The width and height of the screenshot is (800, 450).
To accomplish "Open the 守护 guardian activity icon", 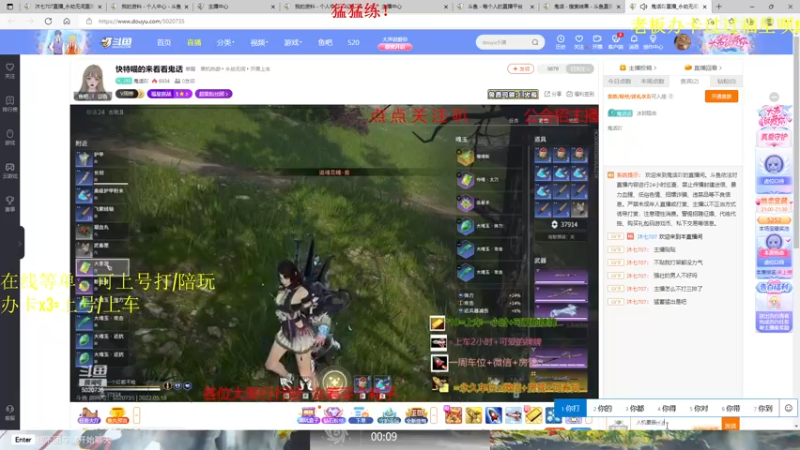I will pos(389,415).
